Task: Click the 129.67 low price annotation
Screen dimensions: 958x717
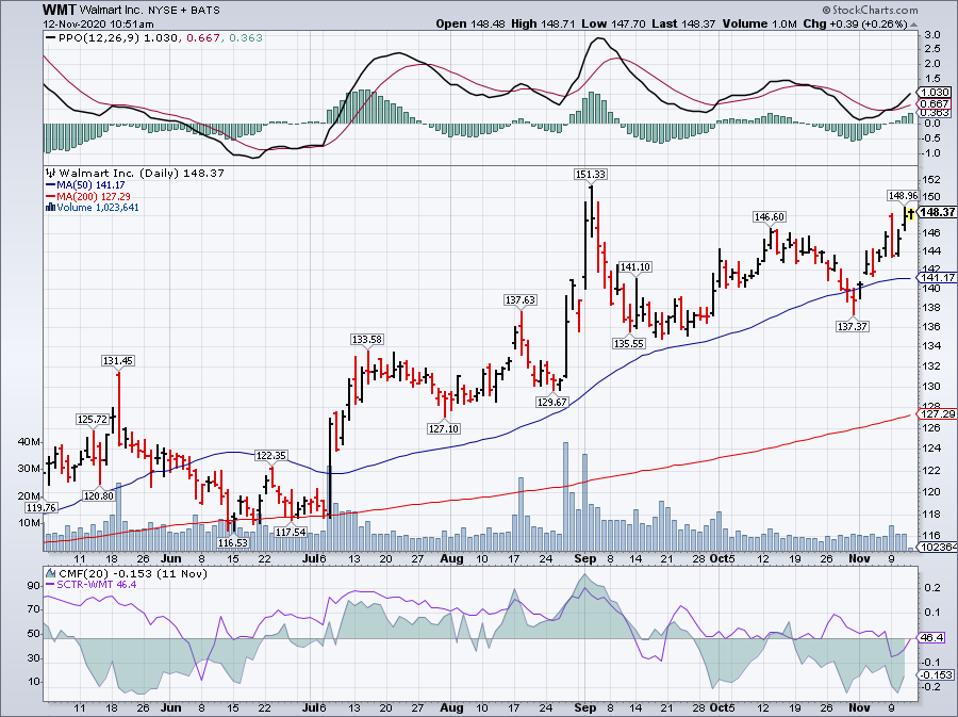Action: [x=552, y=402]
